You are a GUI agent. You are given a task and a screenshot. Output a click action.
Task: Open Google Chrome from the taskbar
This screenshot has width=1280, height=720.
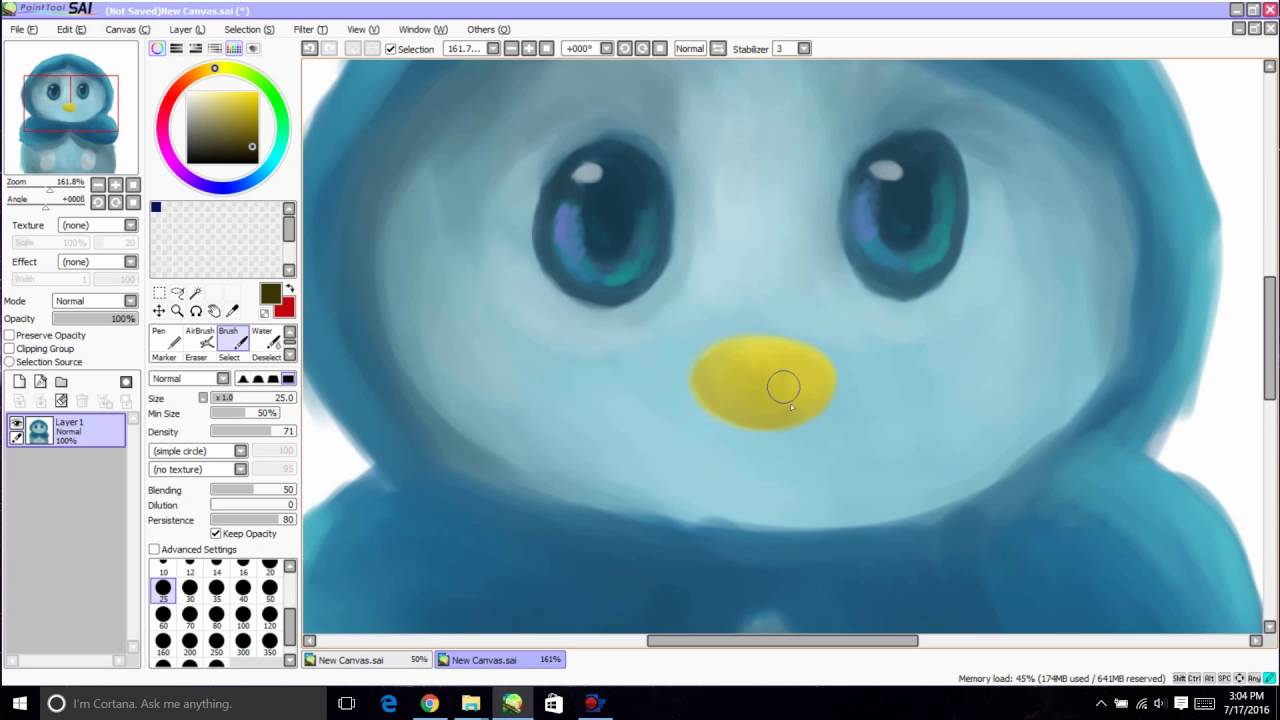pyautogui.click(x=430, y=703)
